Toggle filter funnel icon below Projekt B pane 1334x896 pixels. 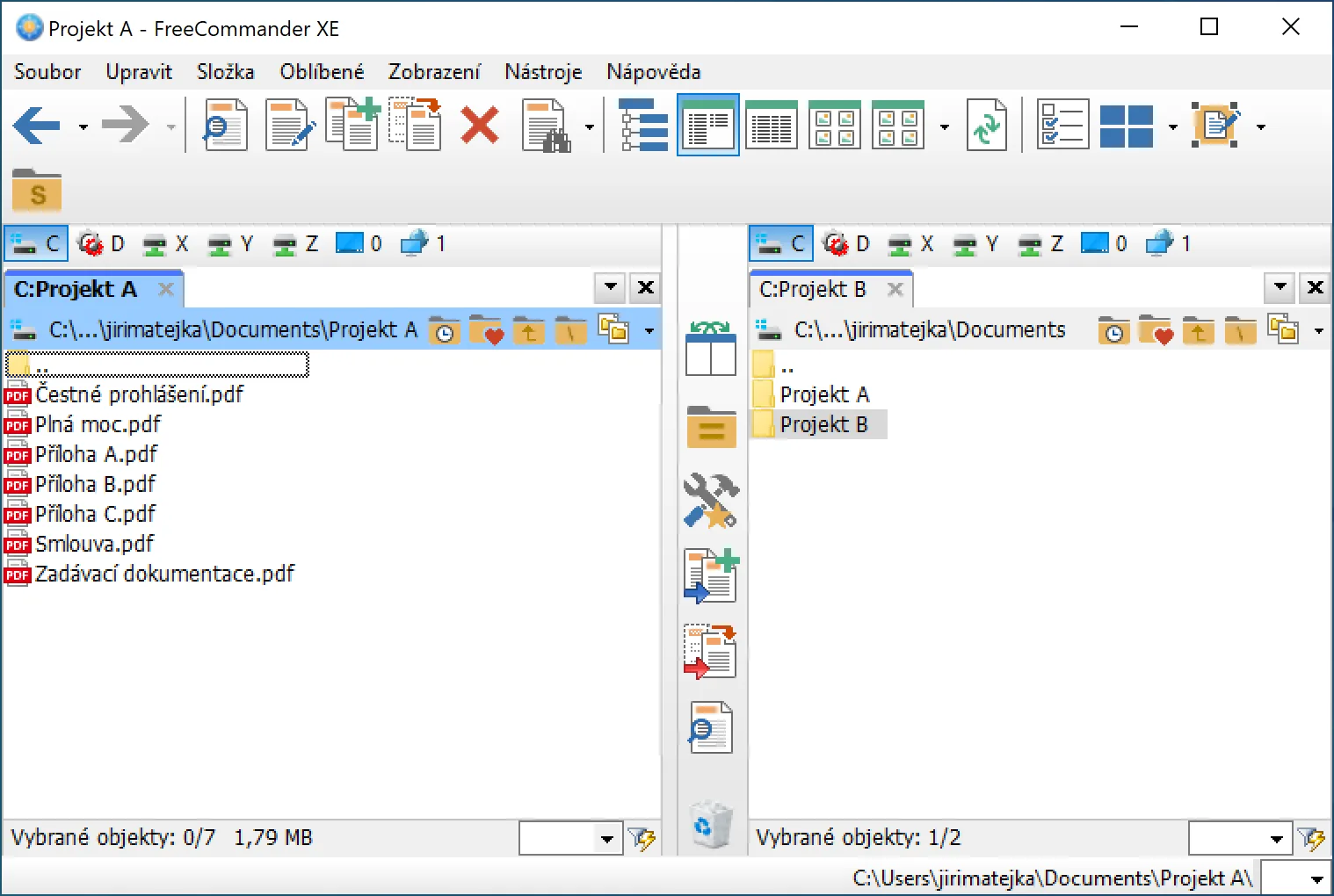(x=1312, y=839)
